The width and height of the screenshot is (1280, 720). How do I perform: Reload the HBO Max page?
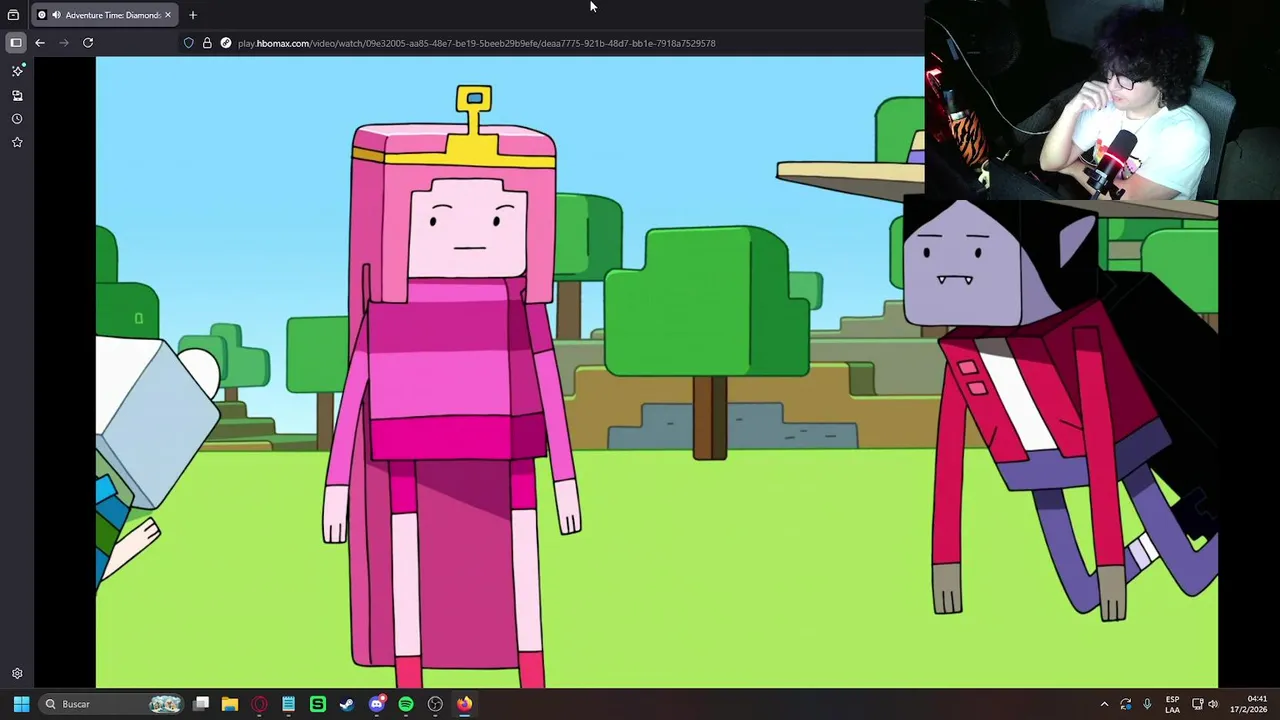pyautogui.click(x=88, y=43)
